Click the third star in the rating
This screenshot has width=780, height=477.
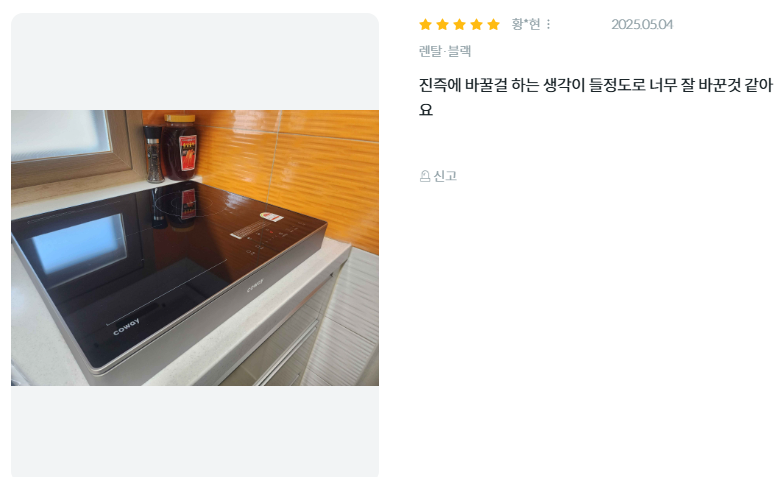[460, 24]
